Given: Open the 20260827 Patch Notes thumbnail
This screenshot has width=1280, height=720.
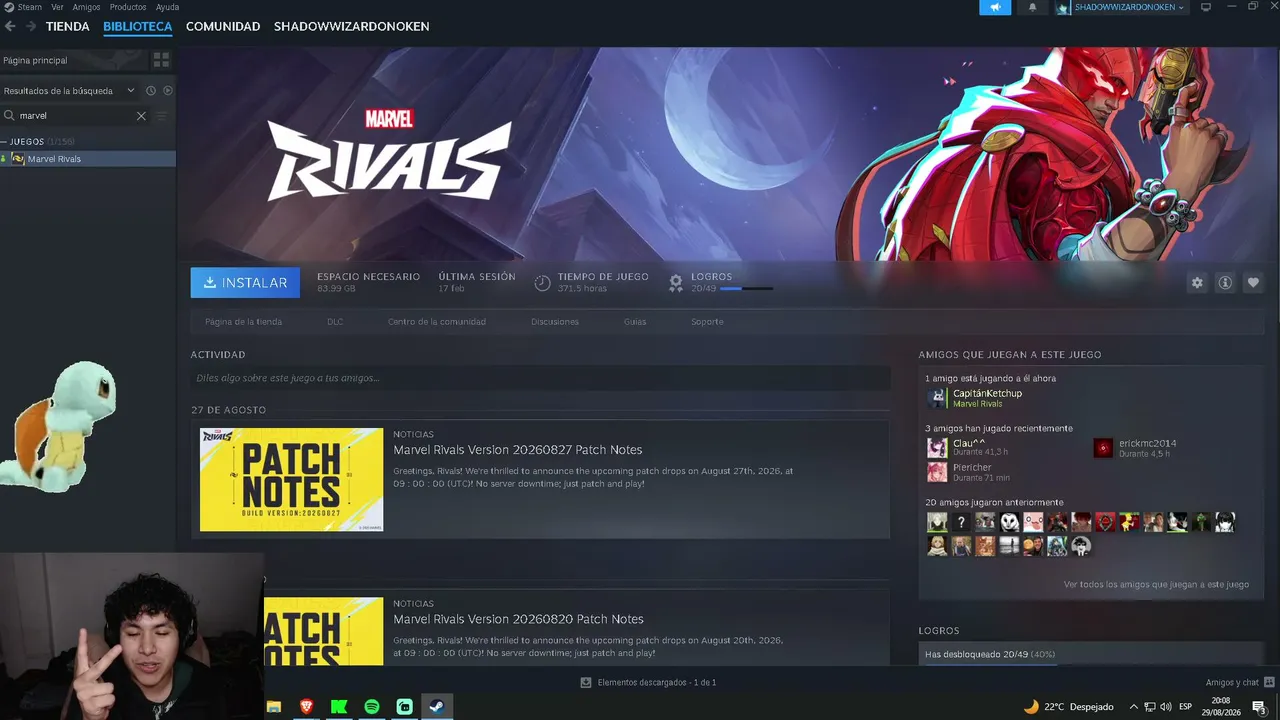Looking at the screenshot, I should pos(291,480).
